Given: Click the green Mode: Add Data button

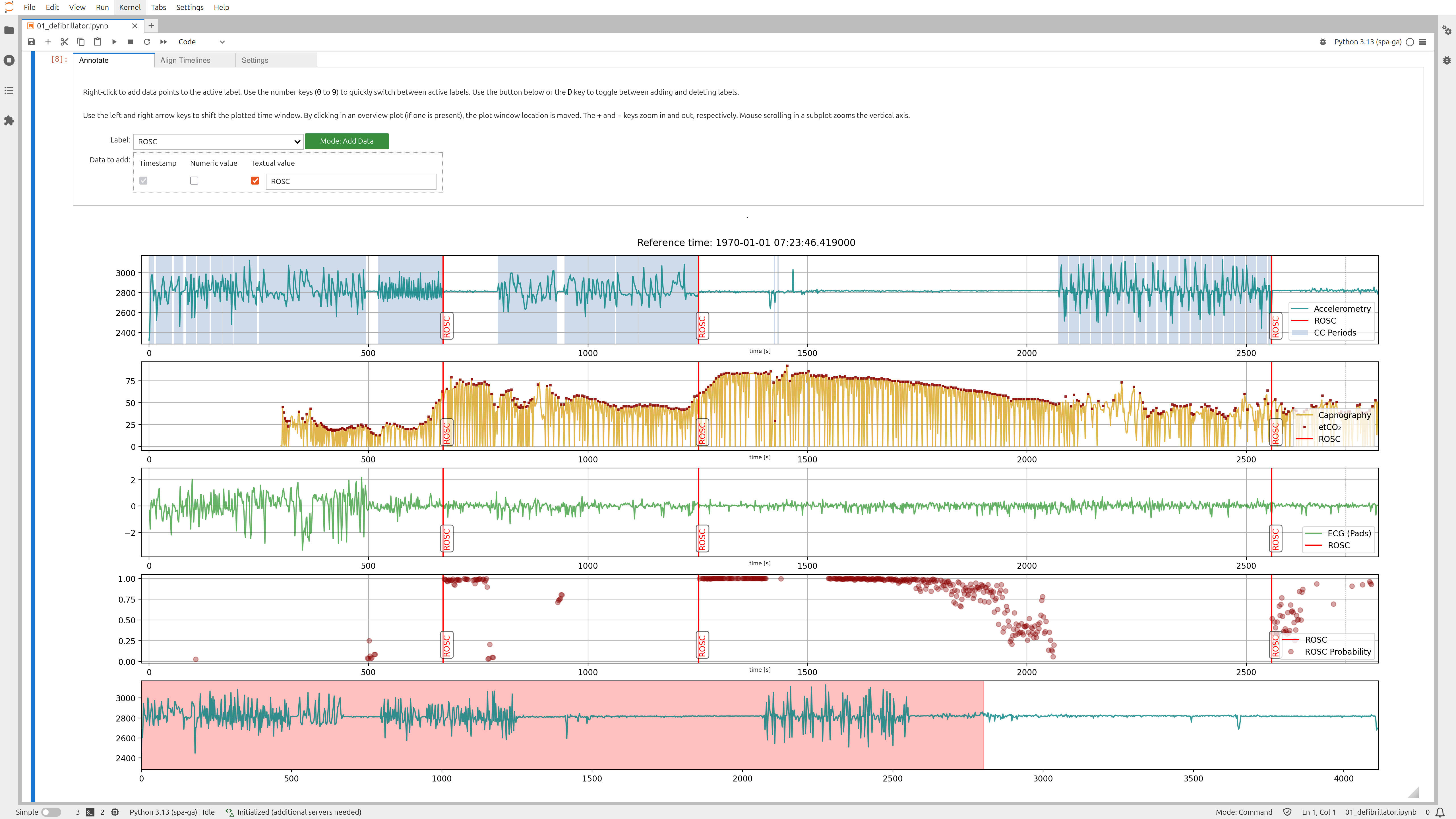Looking at the screenshot, I should tap(346, 141).
